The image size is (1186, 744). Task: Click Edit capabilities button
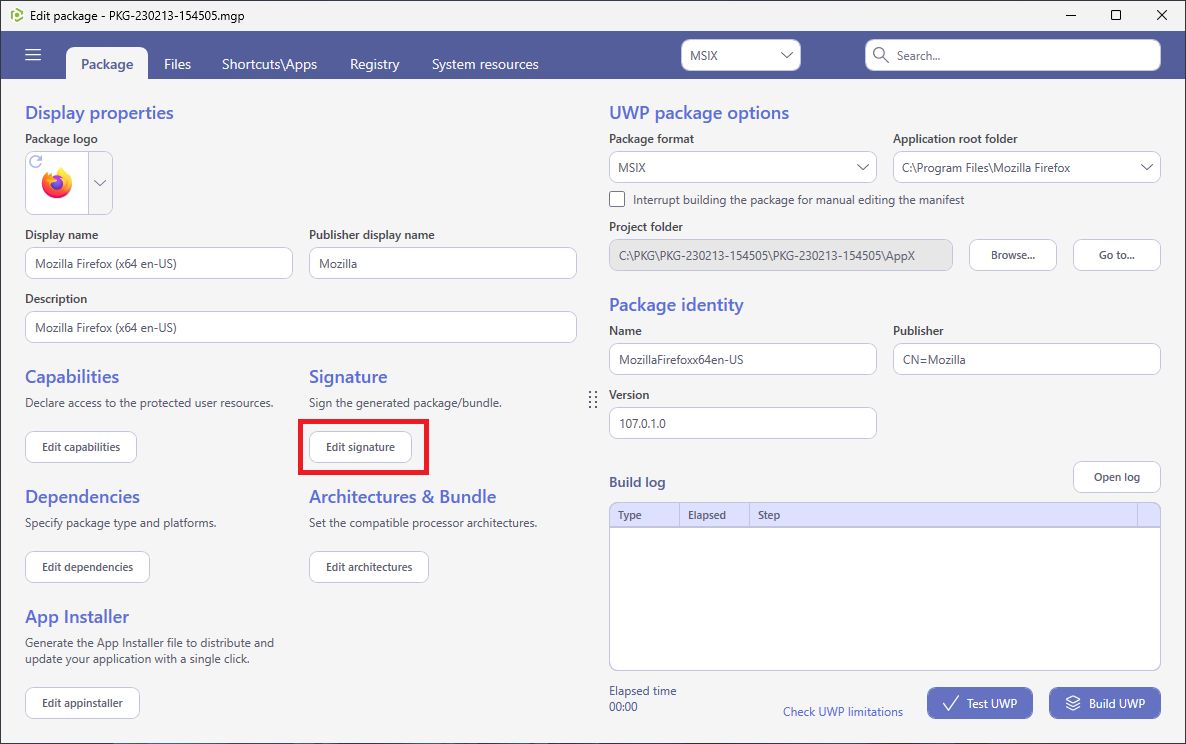pos(81,447)
